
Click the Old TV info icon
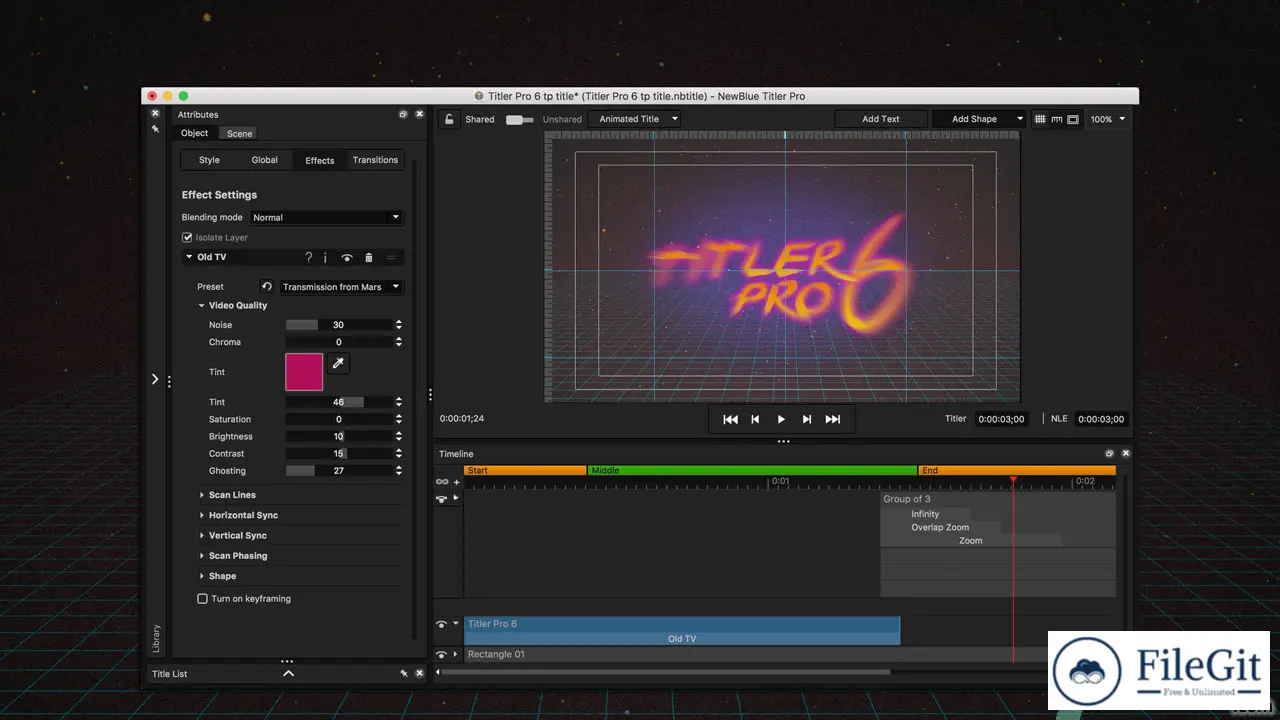(325, 257)
